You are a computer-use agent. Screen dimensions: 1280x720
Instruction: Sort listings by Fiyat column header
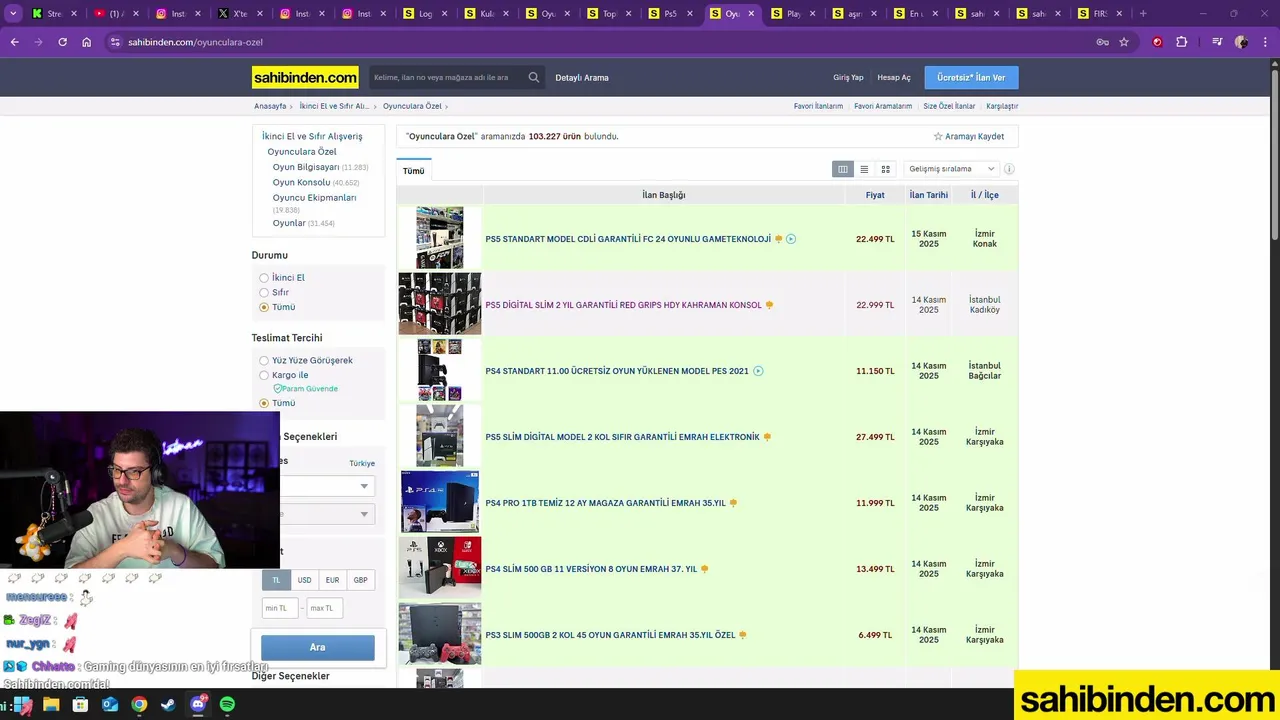tap(875, 195)
